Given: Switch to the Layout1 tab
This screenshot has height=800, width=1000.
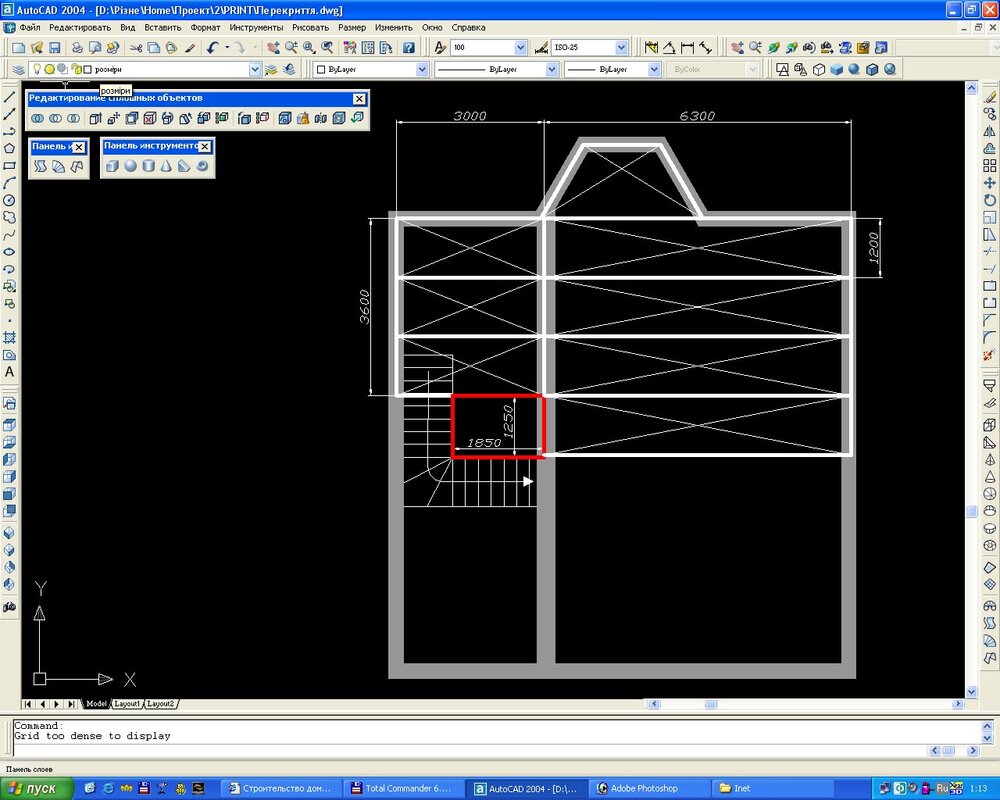Looking at the screenshot, I should [x=126, y=704].
